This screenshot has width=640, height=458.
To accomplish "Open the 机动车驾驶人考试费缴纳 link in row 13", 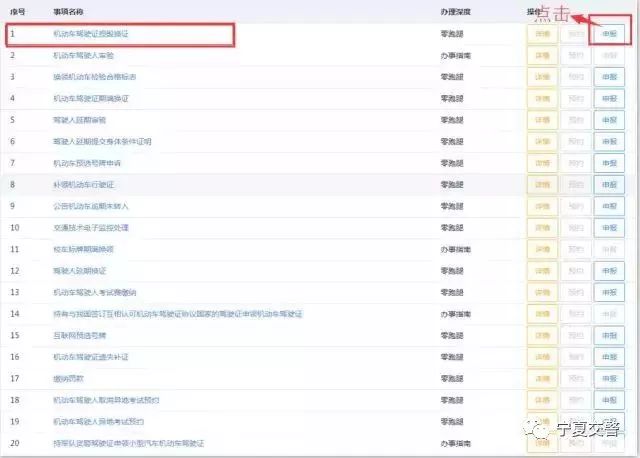I will tap(95, 292).
